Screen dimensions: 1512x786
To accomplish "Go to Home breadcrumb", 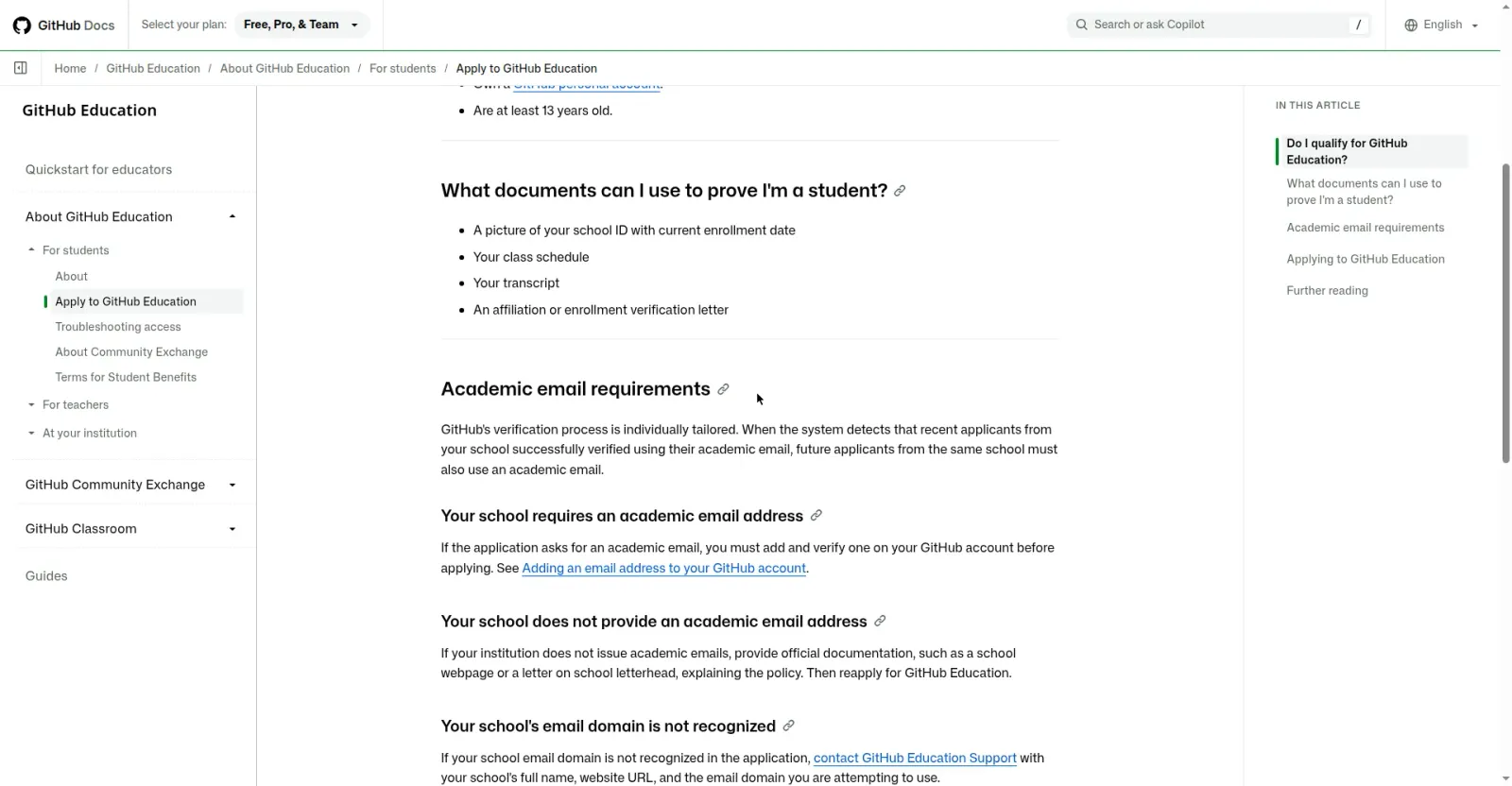I will [x=70, y=69].
